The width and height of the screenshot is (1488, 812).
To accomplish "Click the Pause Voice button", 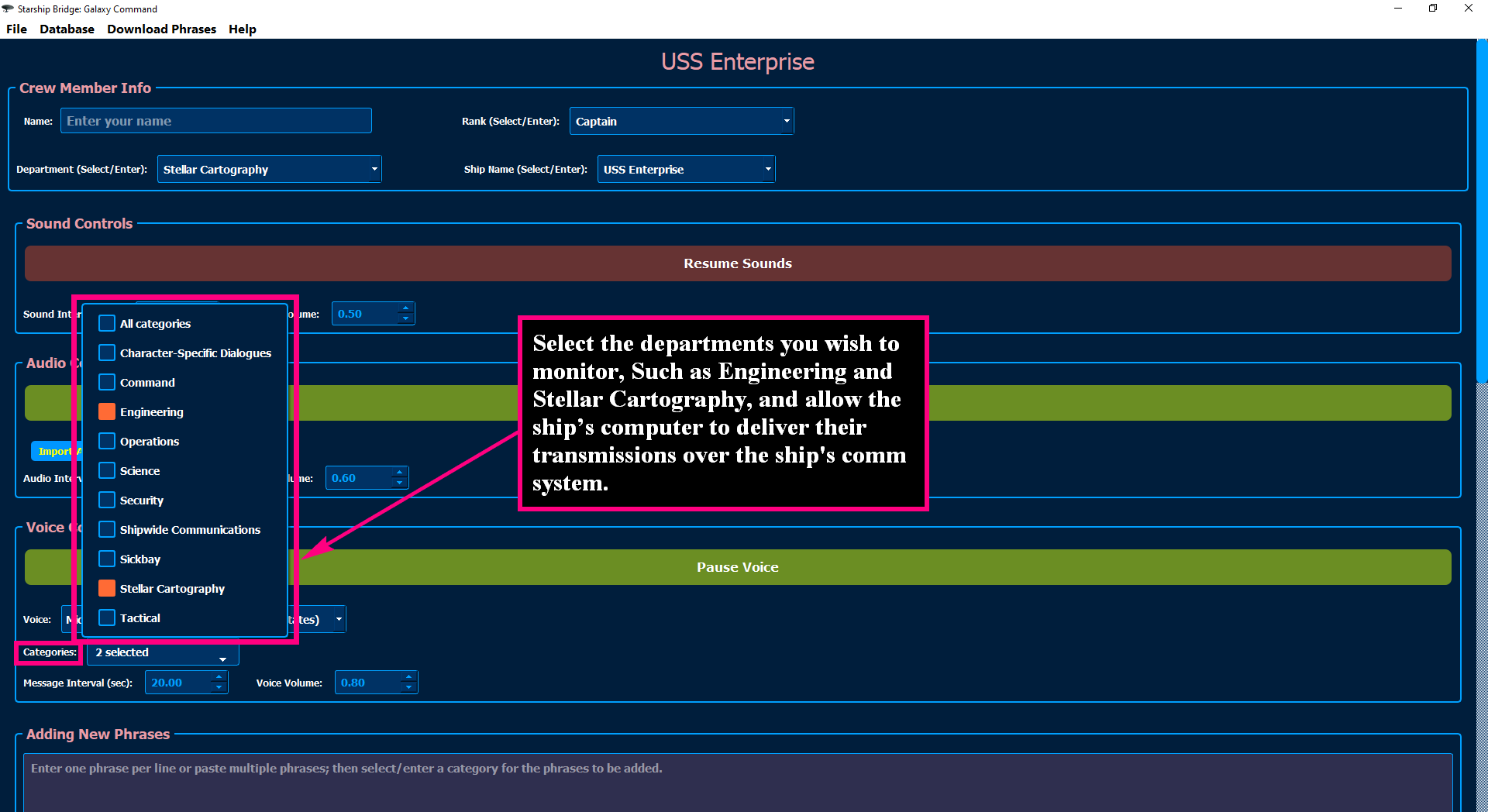I will click(x=737, y=566).
